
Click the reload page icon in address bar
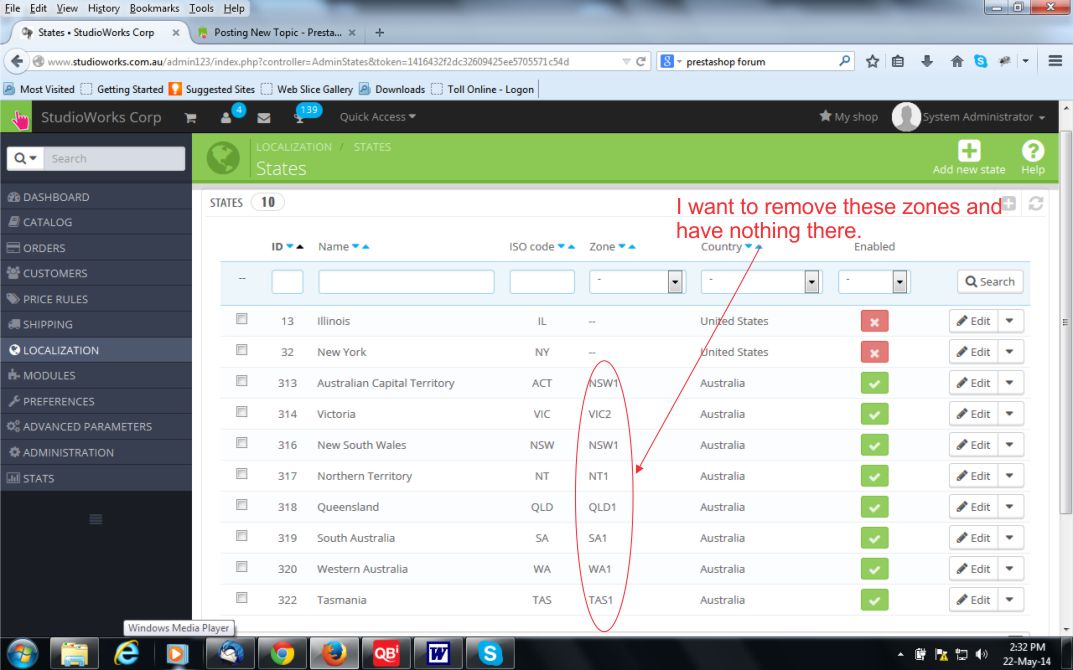tap(641, 61)
